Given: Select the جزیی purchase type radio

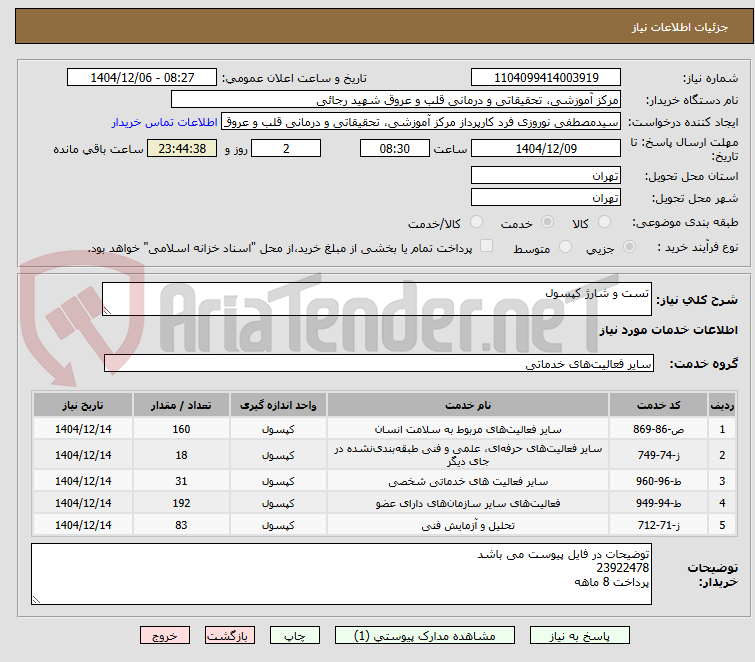Looking at the screenshot, I should pyautogui.click(x=629, y=247).
